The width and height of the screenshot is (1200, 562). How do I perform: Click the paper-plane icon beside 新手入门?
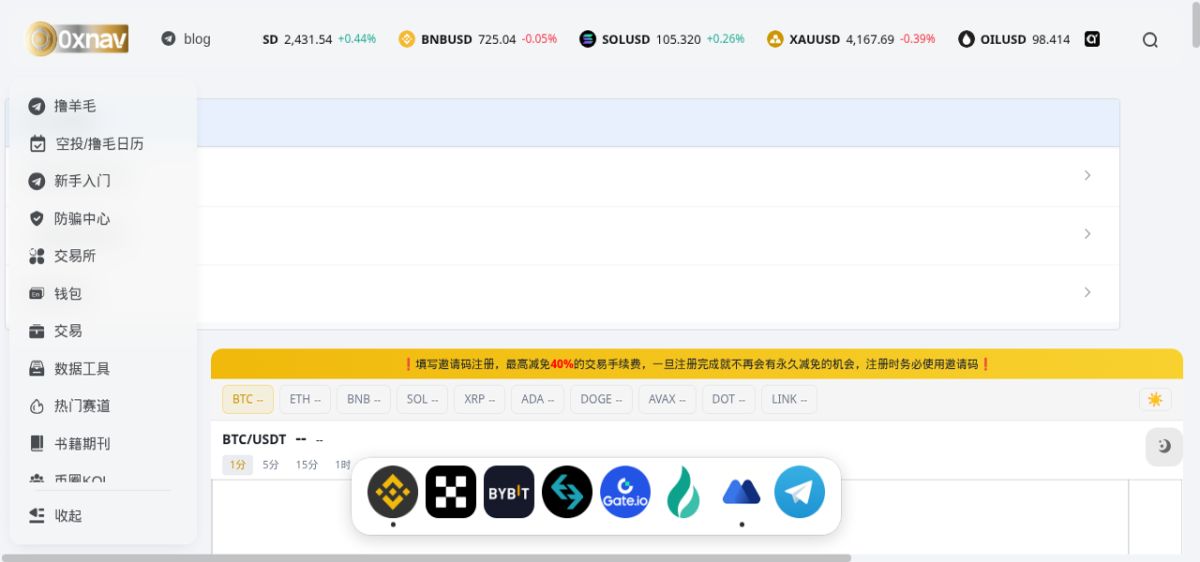click(37, 181)
